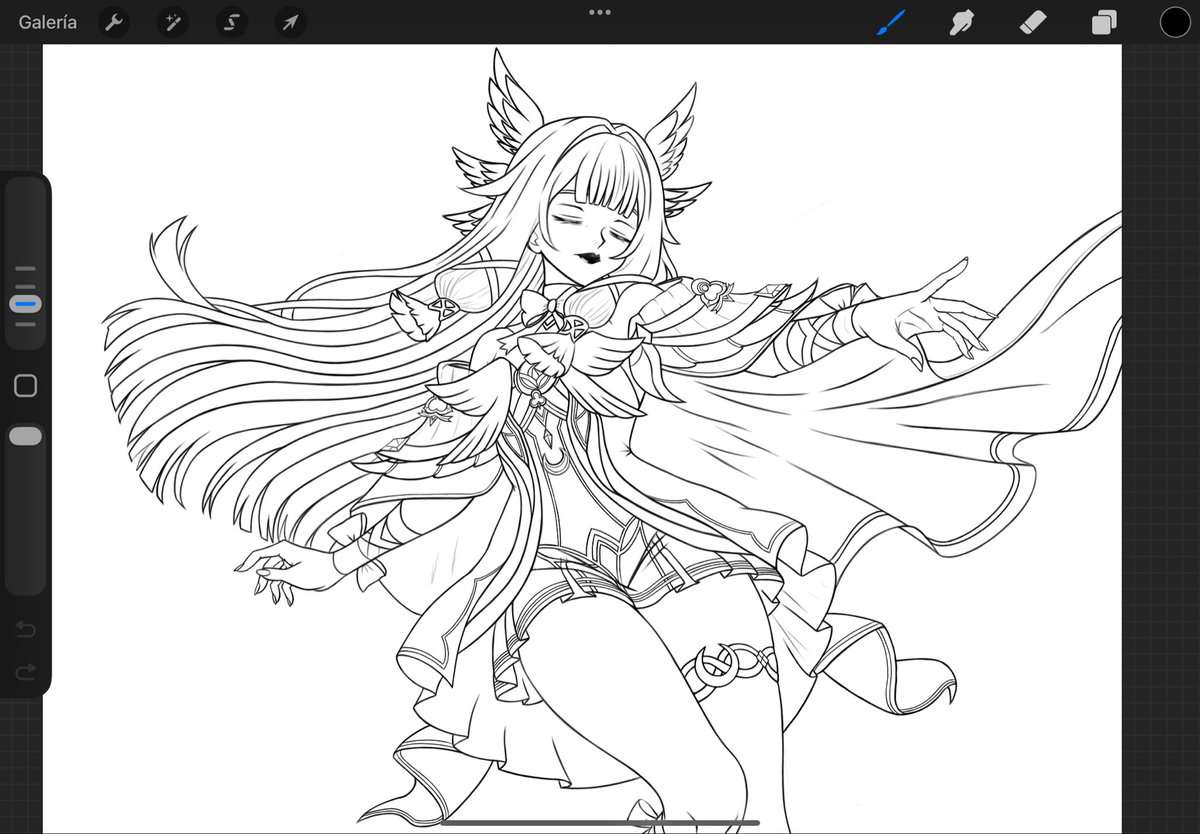This screenshot has height=834, width=1200.
Task: Select the Transform arrow tool
Action: (x=290, y=22)
